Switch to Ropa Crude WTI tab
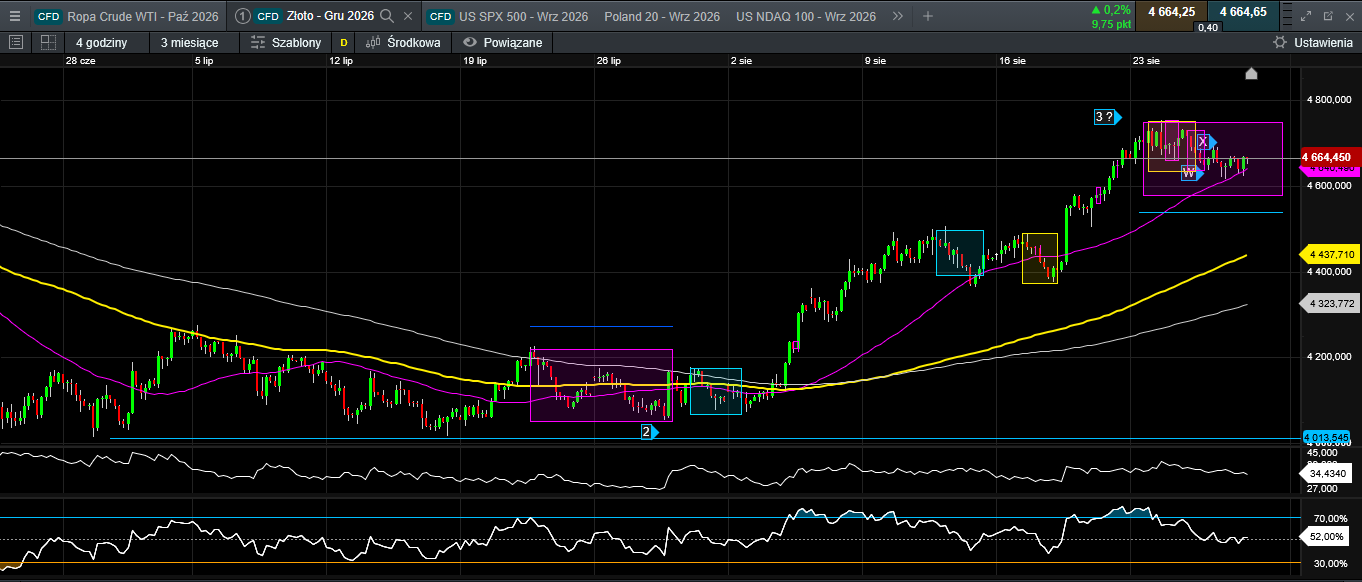The image size is (1362, 582). (127, 16)
